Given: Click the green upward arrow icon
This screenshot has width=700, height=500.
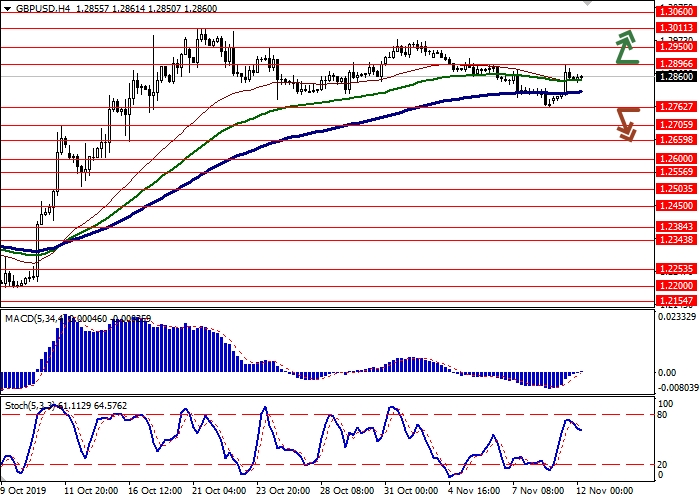Looking at the screenshot, I should [x=626, y=47].
